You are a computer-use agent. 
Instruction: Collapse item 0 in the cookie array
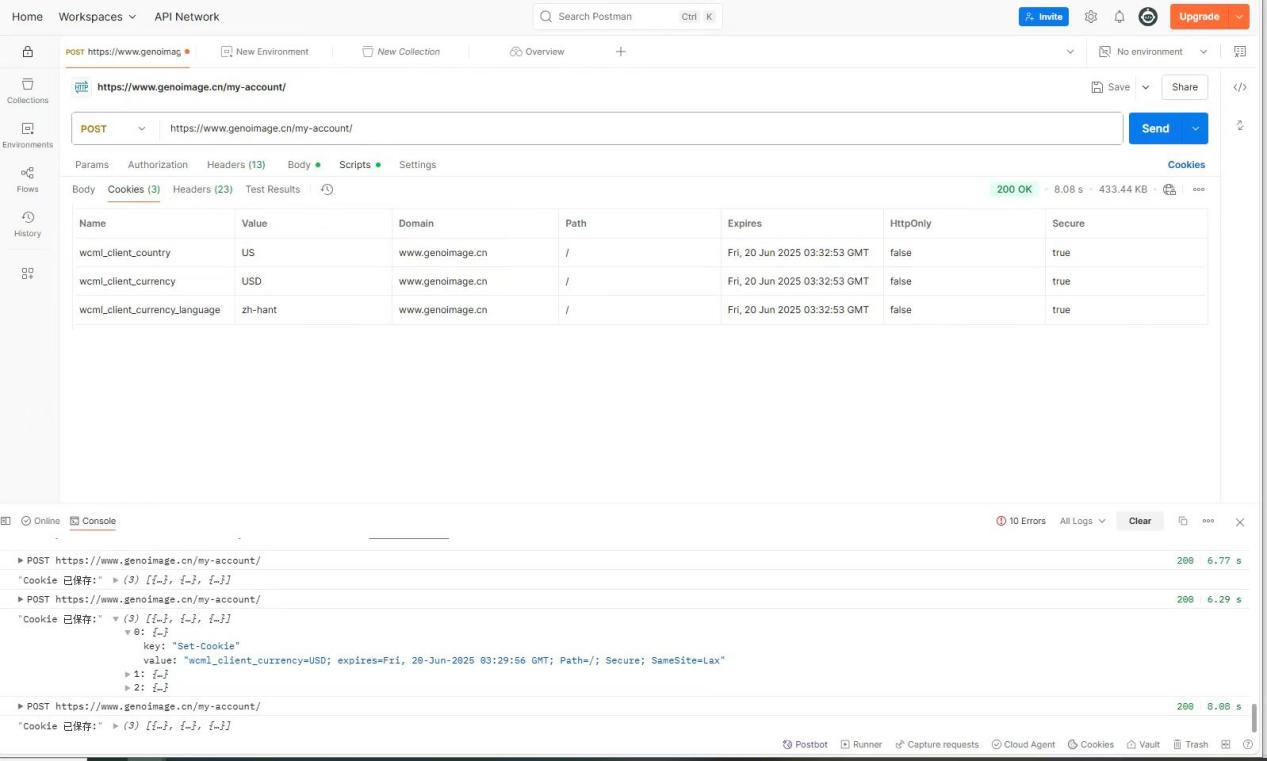127,632
